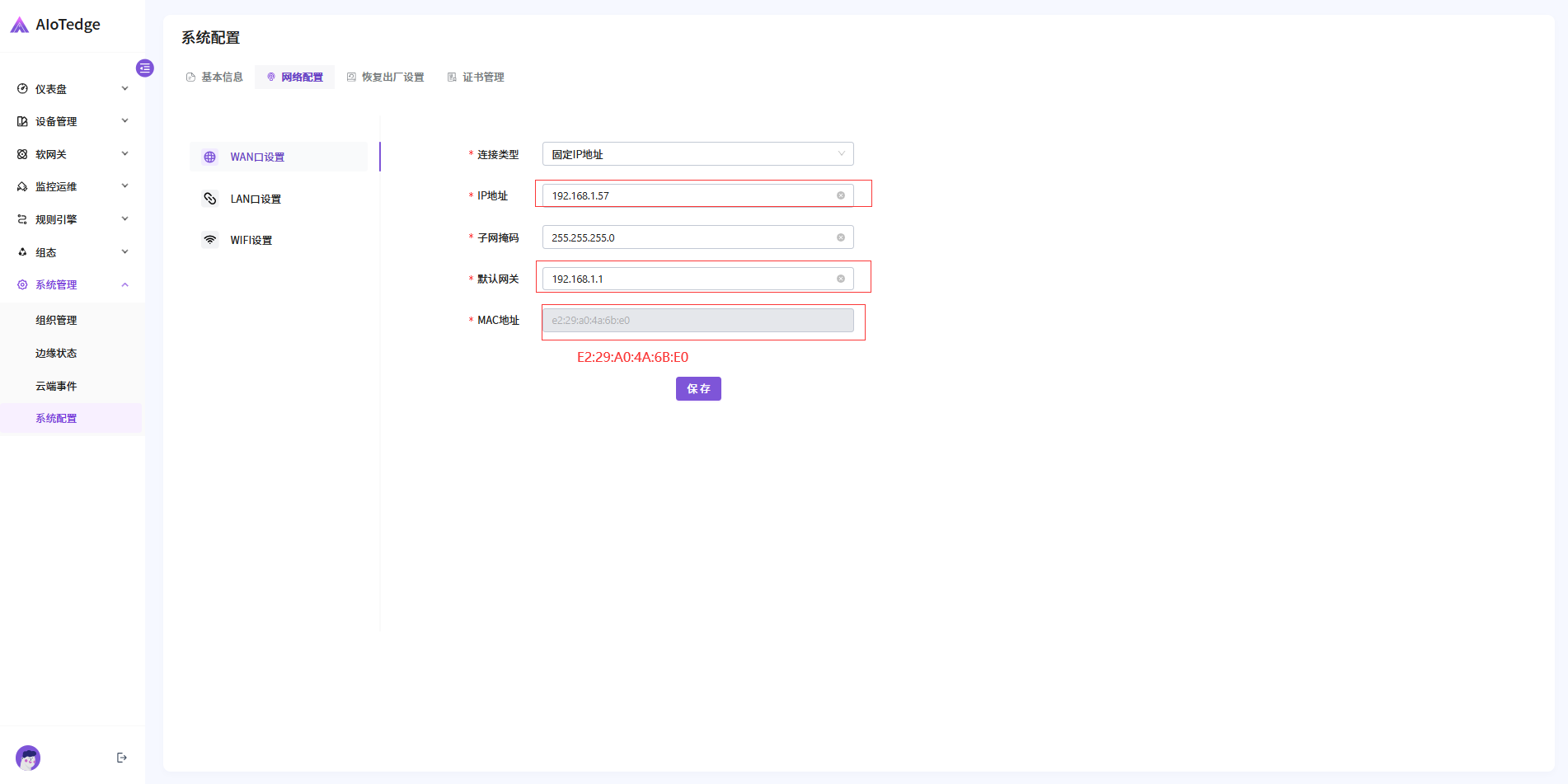Click the 保存 button
The image size is (1568, 784).
click(x=698, y=388)
